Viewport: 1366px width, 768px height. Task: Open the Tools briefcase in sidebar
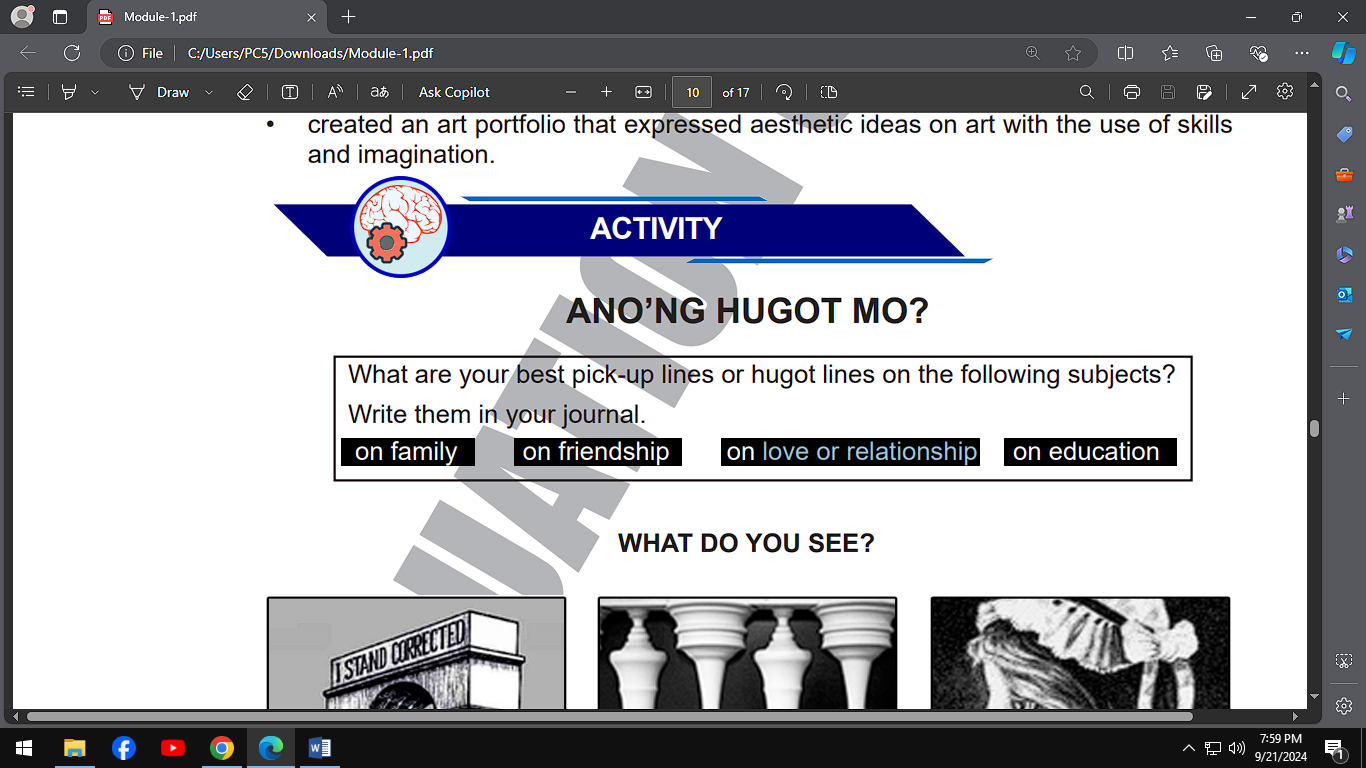pyautogui.click(x=1344, y=174)
